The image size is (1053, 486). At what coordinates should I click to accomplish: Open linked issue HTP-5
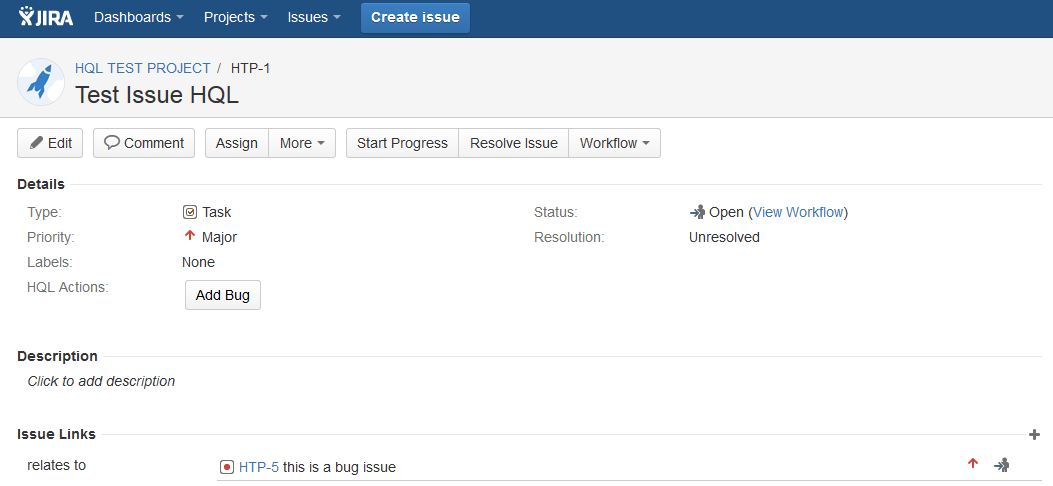click(258, 467)
